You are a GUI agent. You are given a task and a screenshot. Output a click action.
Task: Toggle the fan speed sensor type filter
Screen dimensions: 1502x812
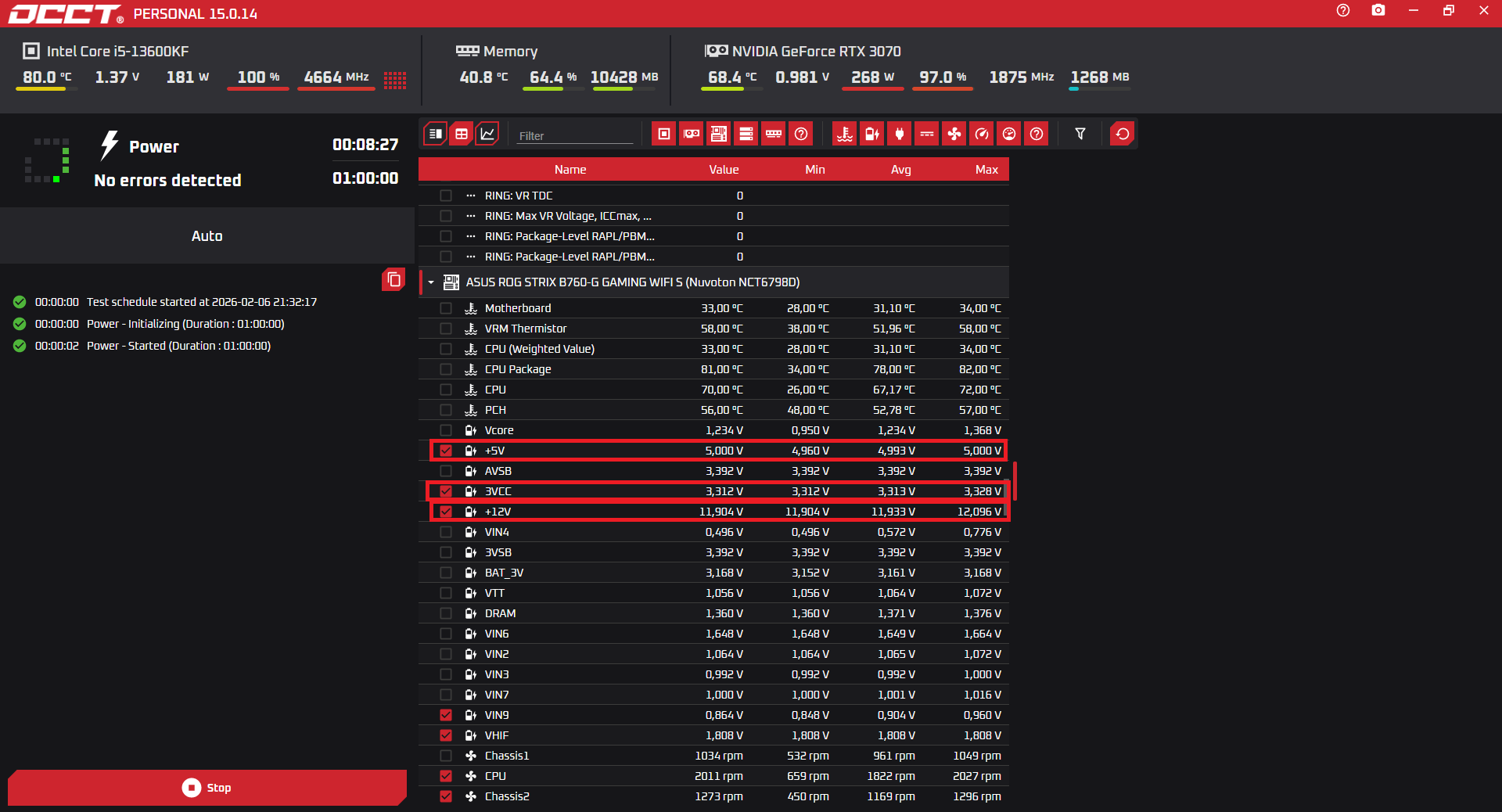[x=954, y=134]
